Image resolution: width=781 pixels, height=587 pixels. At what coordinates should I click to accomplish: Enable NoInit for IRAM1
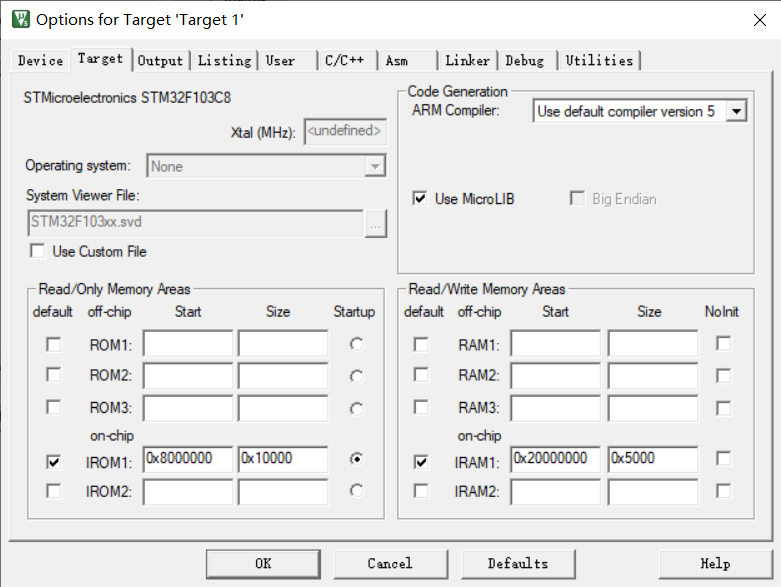723,458
